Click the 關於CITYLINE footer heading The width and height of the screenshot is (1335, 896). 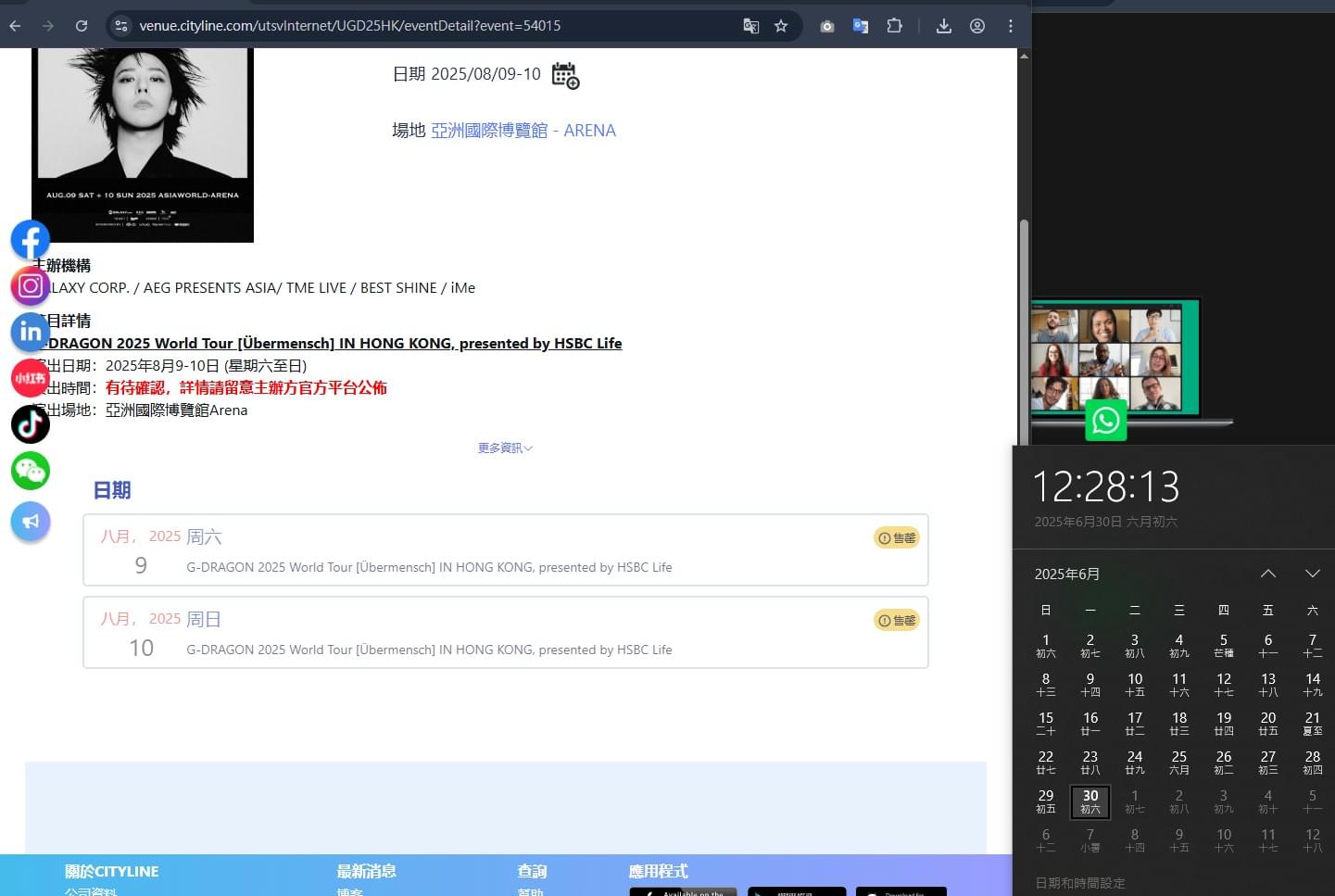coord(112,872)
